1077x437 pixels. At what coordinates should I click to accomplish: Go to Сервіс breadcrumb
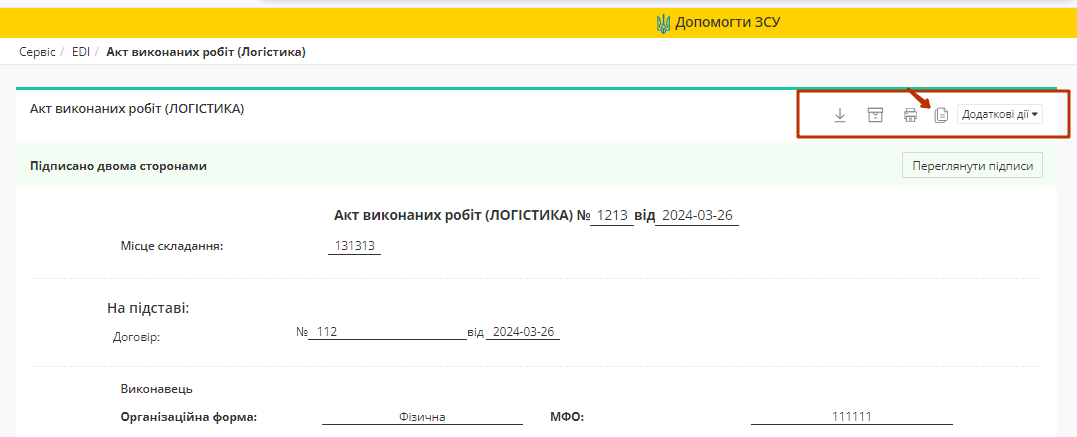(x=37, y=52)
